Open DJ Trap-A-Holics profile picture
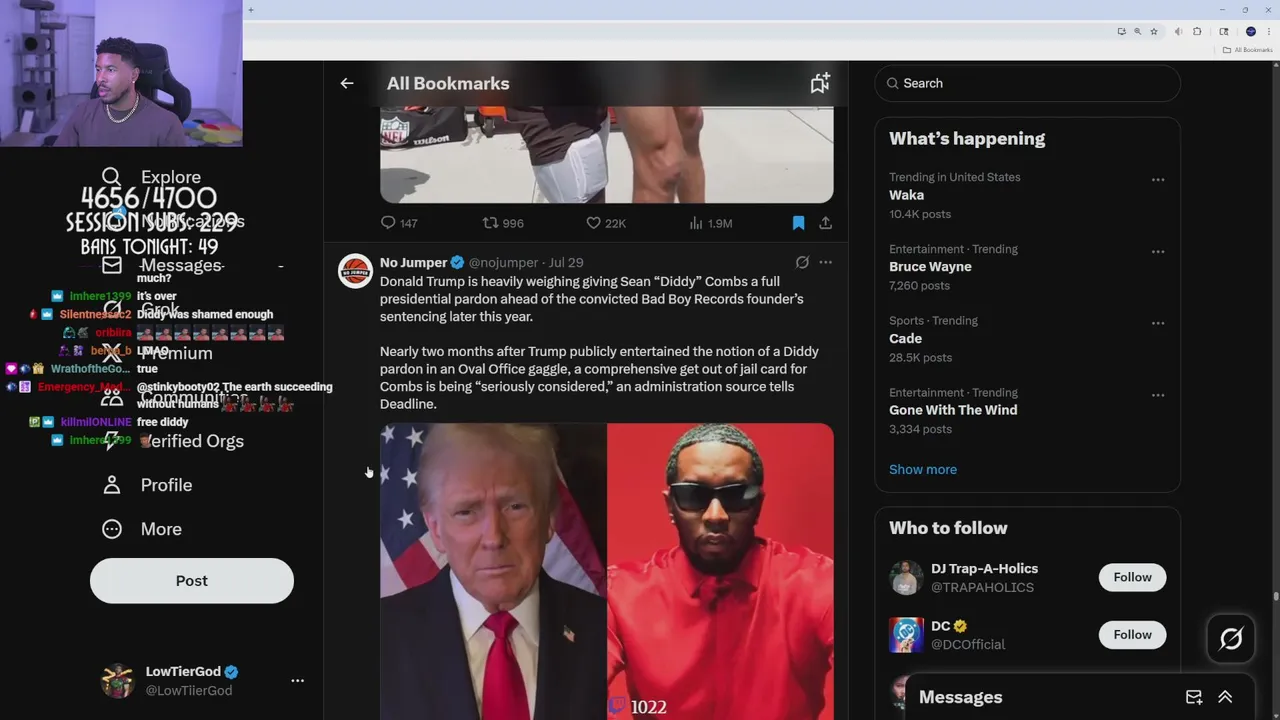This screenshot has width=1280, height=720. [906, 578]
